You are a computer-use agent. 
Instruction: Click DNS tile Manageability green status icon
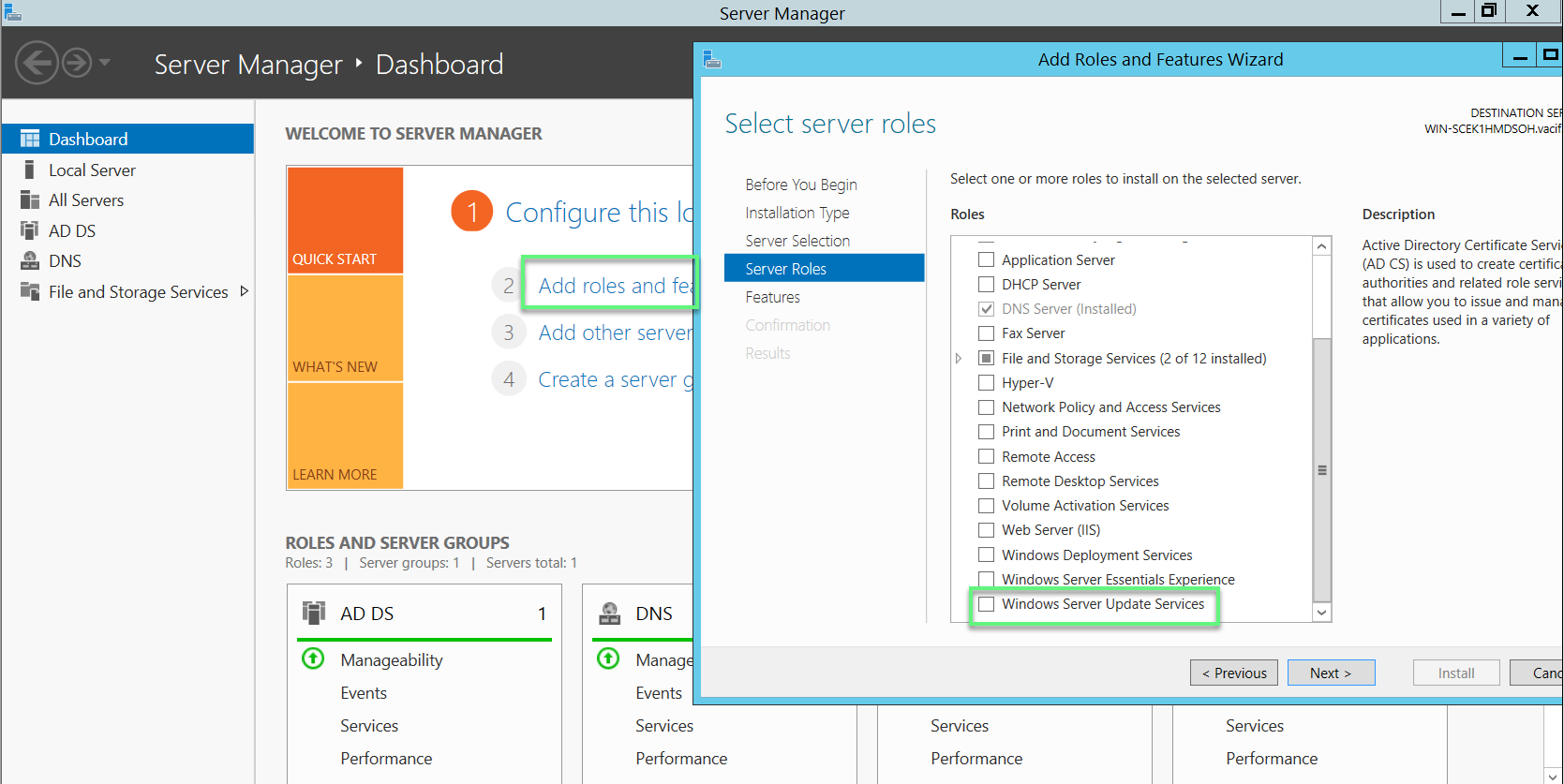pyautogui.click(x=608, y=658)
